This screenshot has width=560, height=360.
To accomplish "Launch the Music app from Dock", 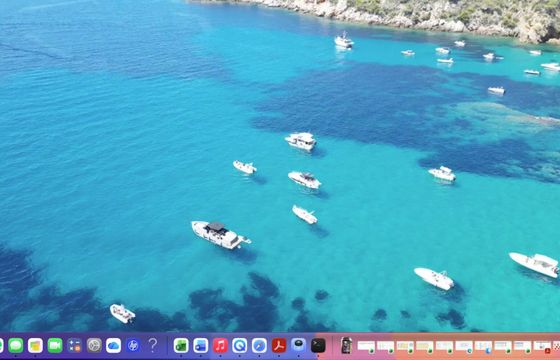I will coord(220,345).
